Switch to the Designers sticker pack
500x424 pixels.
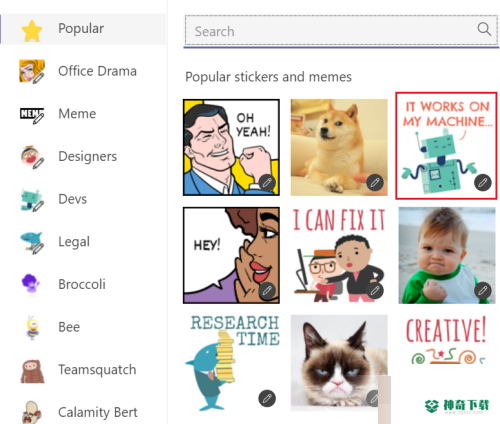pos(83,157)
